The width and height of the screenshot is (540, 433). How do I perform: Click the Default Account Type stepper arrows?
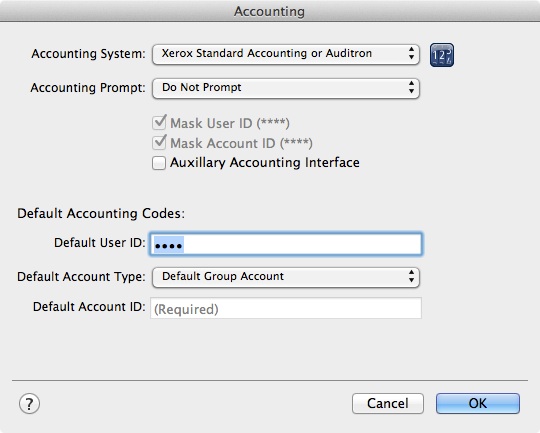(411, 277)
